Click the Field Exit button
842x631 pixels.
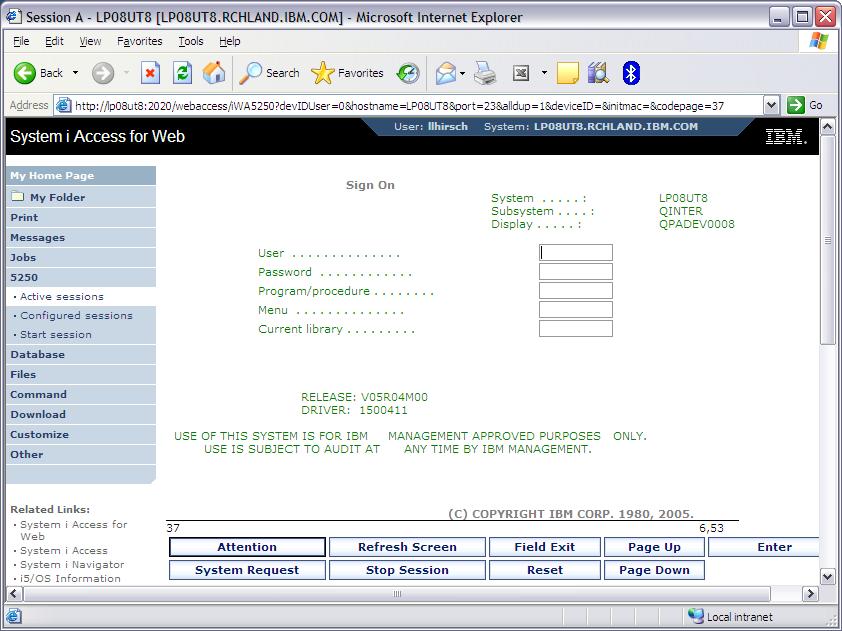pyautogui.click(x=545, y=547)
